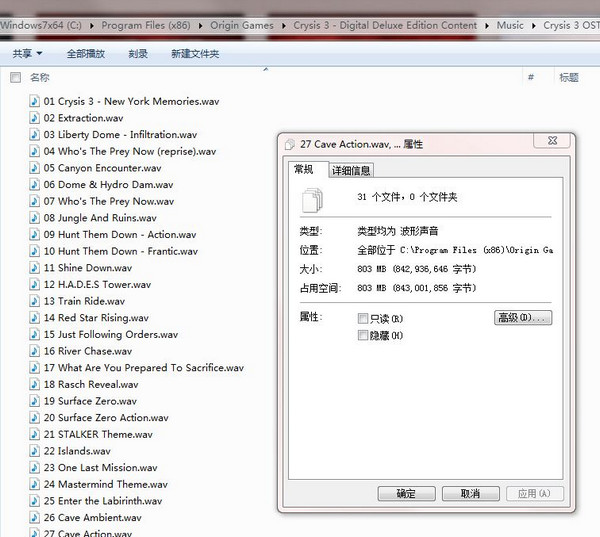600x537 pixels.
Task: Expand breadcrumb arrow after Digital Deluxe Edition Content
Action: tap(487, 26)
